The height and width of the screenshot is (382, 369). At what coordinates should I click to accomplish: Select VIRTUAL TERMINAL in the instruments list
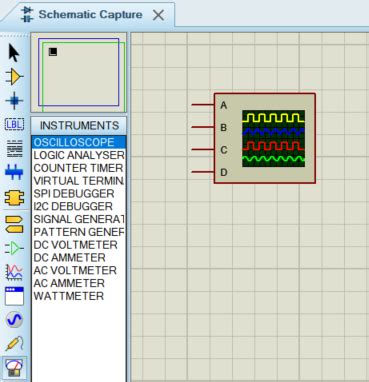click(x=79, y=181)
